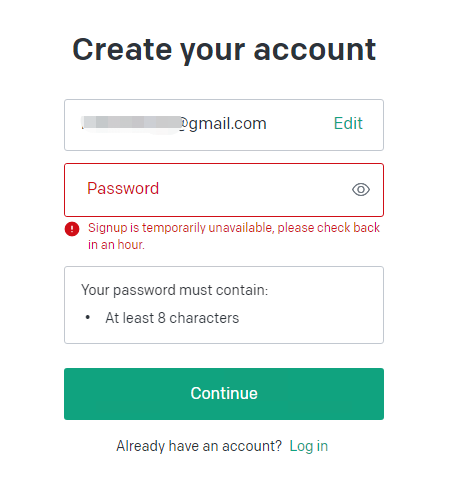Click the in an hour error line

click(116, 245)
